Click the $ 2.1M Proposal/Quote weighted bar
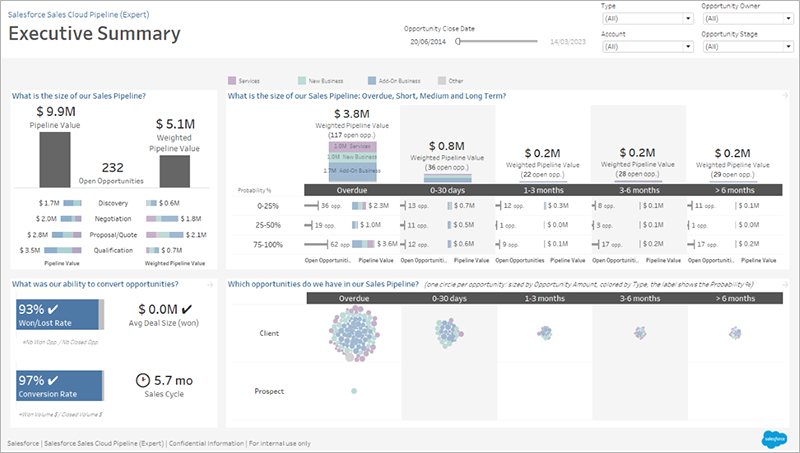Viewport: 800px width, 453px height. 165,235
